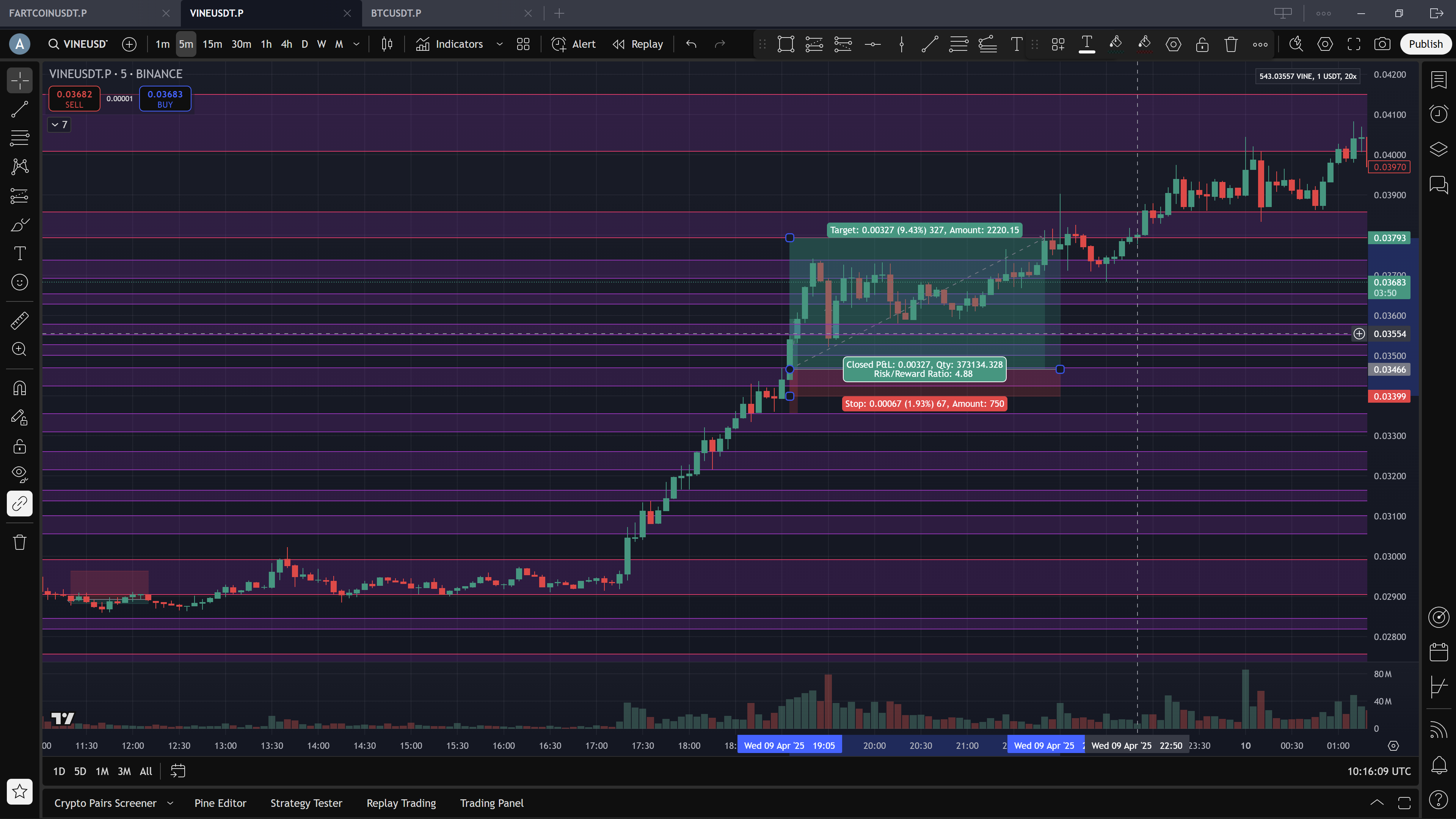Toggle hide all drawings eye icon

19,474
